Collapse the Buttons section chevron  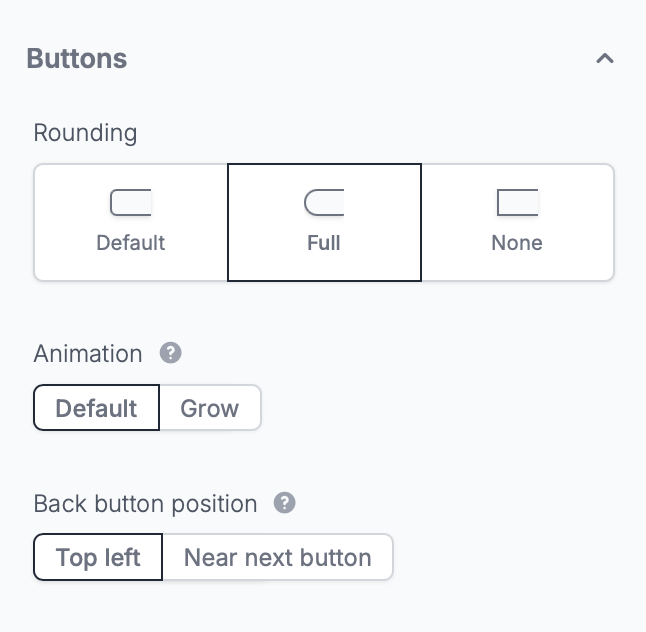tap(605, 59)
